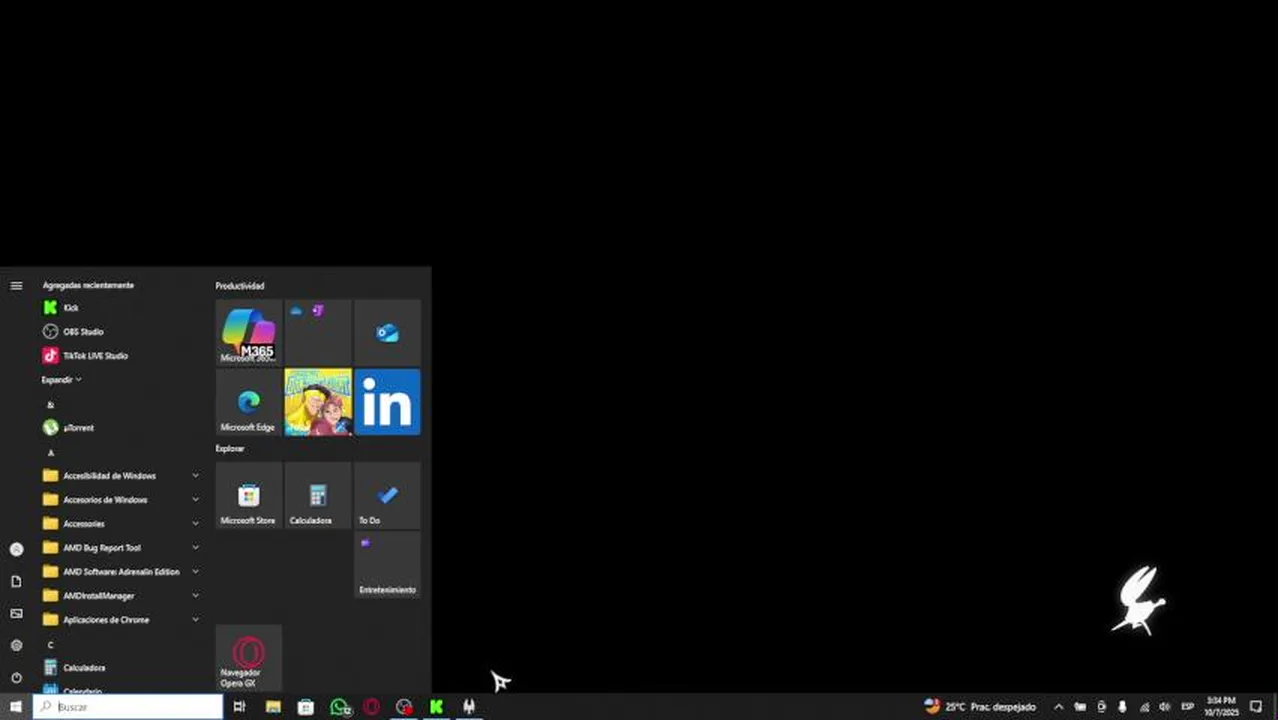1278x720 pixels.
Task: Open Pictures from the Start sidebar
Action: click(x=16, y=613)
